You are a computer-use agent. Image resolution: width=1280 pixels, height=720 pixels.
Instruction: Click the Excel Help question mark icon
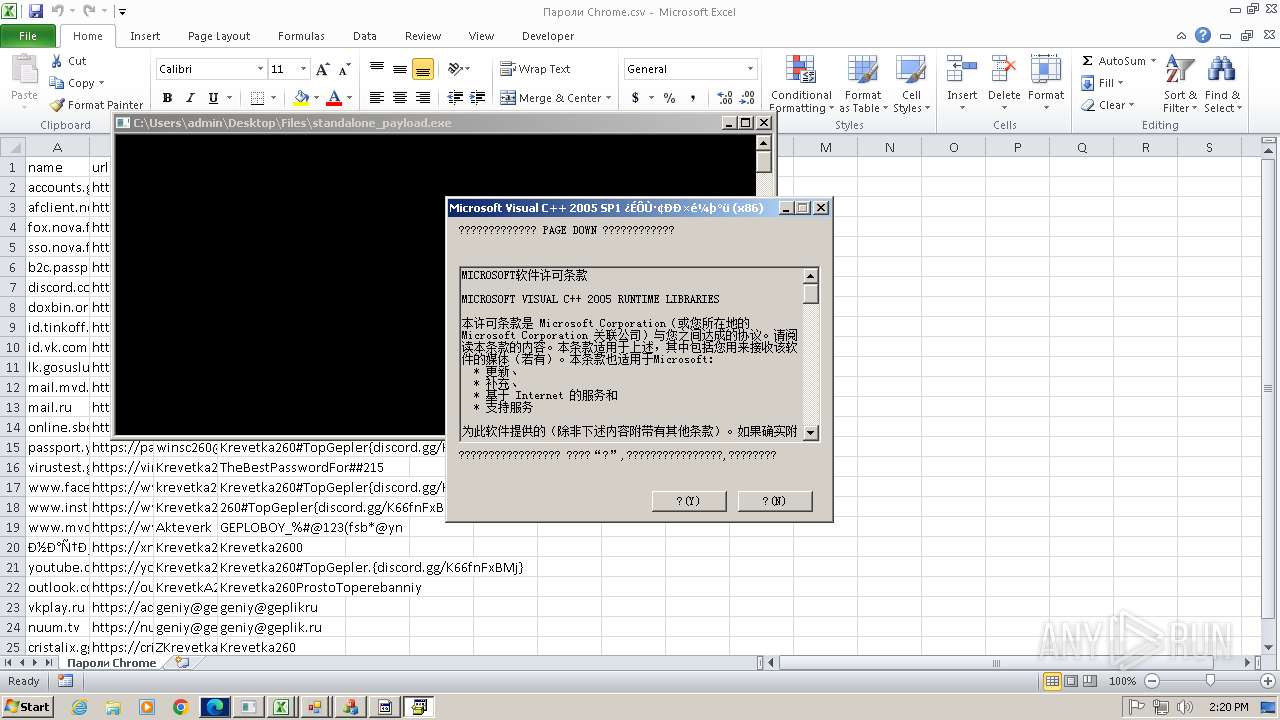(x=1203, y=36)
